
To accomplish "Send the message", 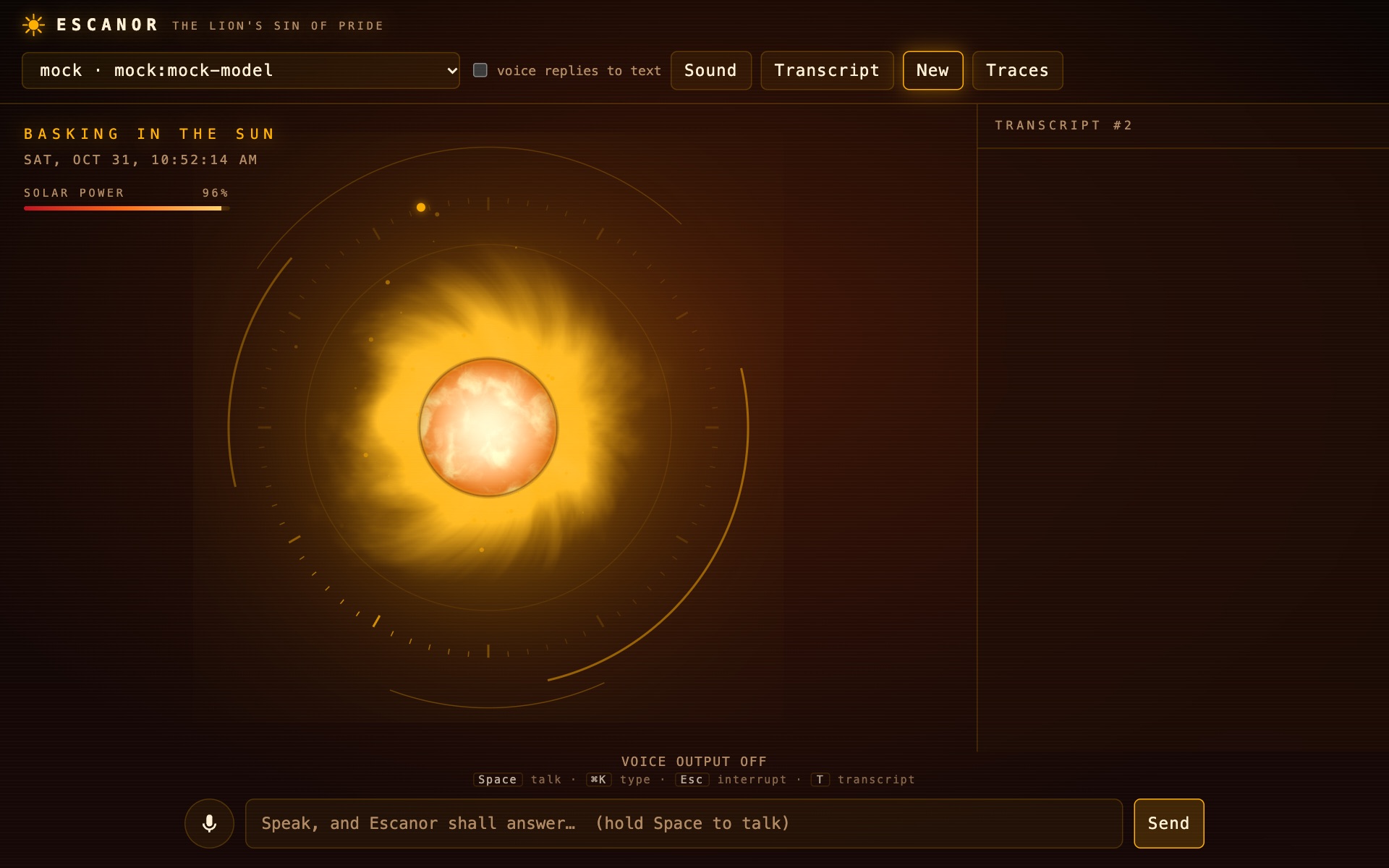I will pos(1168,823).
